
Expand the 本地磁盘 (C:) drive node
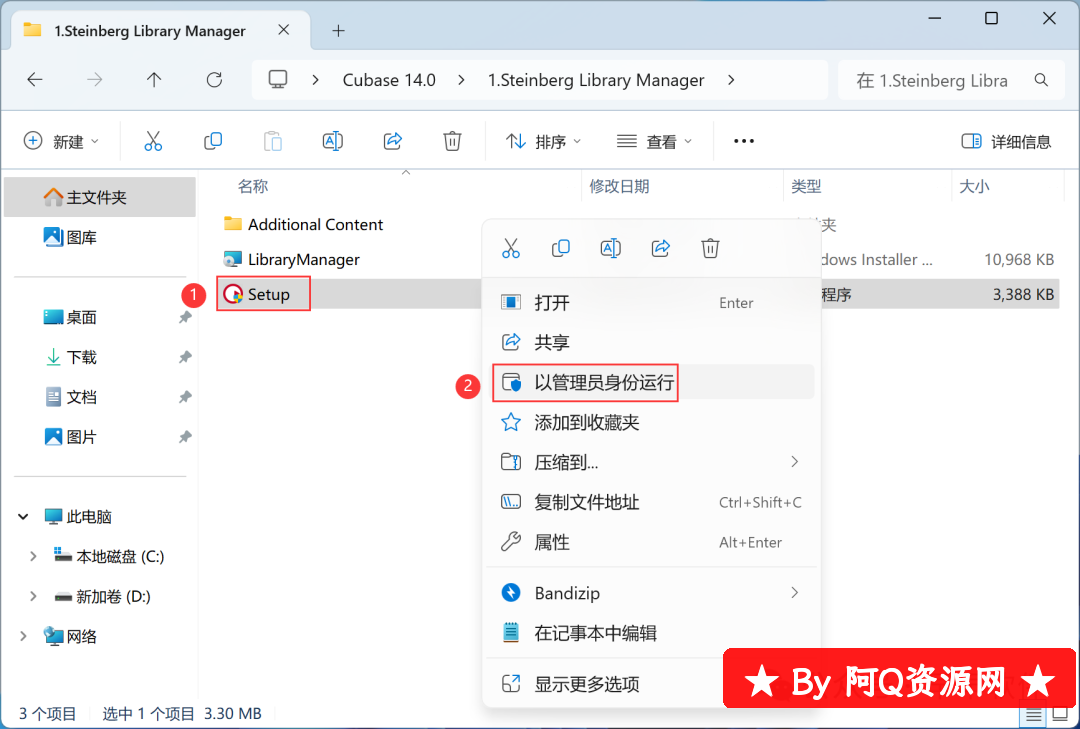(33, 557)
